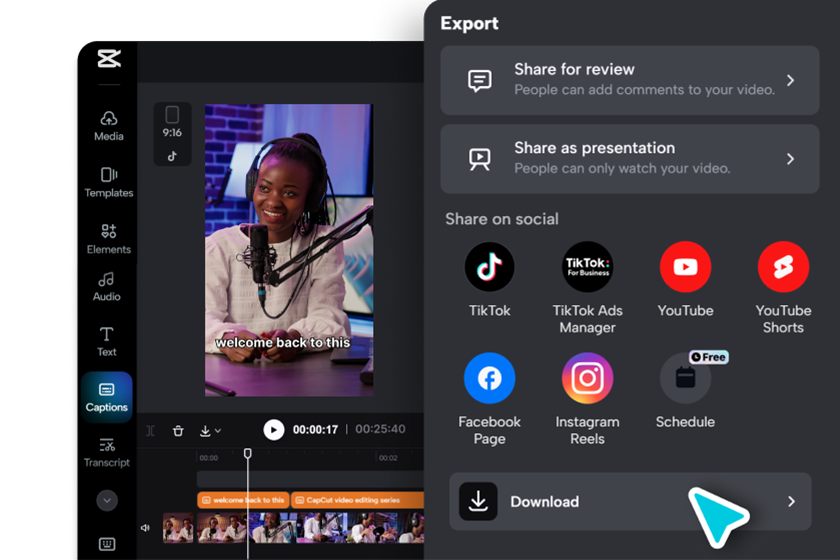Switch to the Captions tab
This screenshot has height=560, width=840.
click(x=107, y=397)
